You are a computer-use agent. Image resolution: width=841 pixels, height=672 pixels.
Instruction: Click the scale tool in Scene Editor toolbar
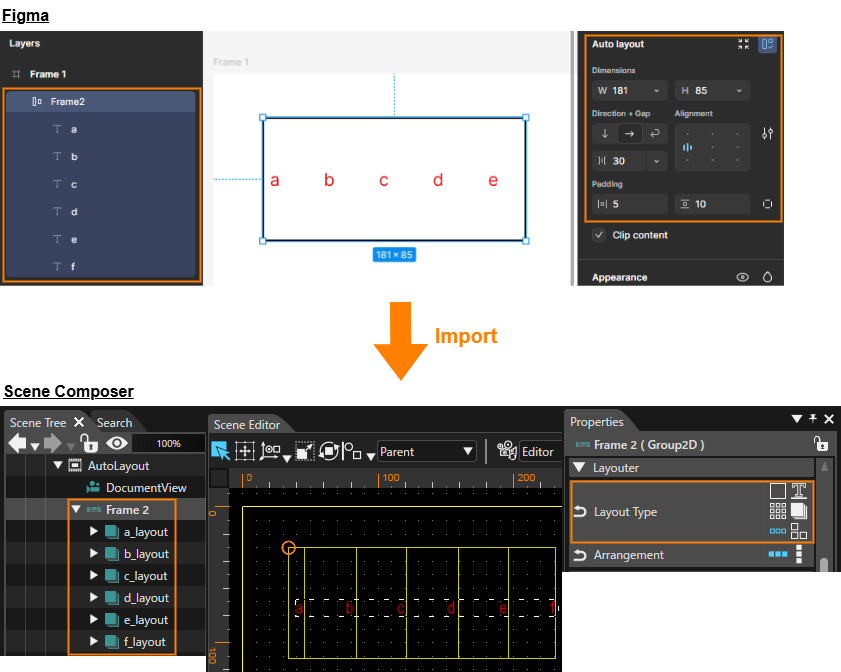click(x=305, y=451)
